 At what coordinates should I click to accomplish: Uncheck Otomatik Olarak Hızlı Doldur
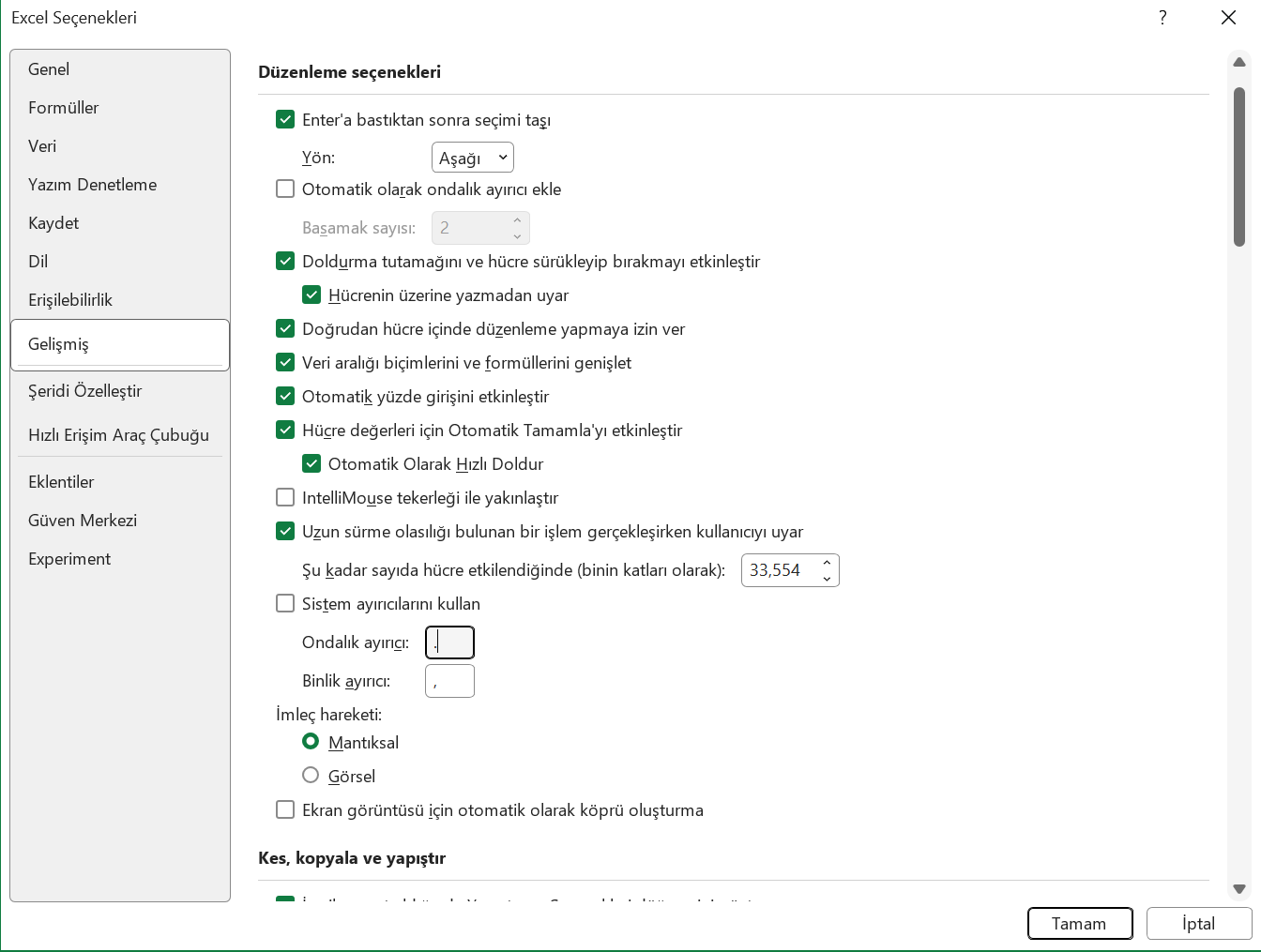pos(311,463)
